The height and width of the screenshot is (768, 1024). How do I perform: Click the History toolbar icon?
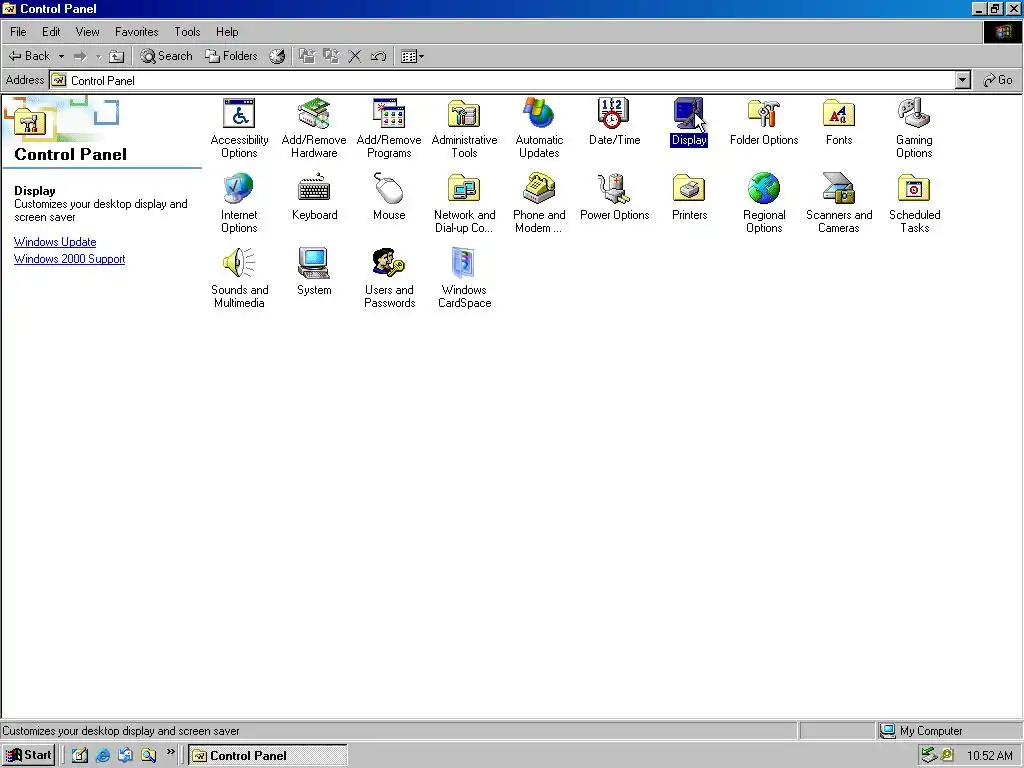coord(277,56)
